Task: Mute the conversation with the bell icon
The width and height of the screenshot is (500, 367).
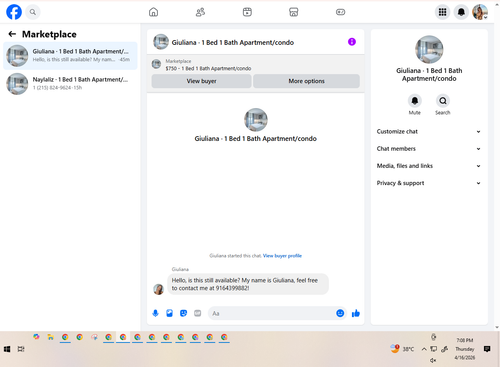Action: click(415, 101)
